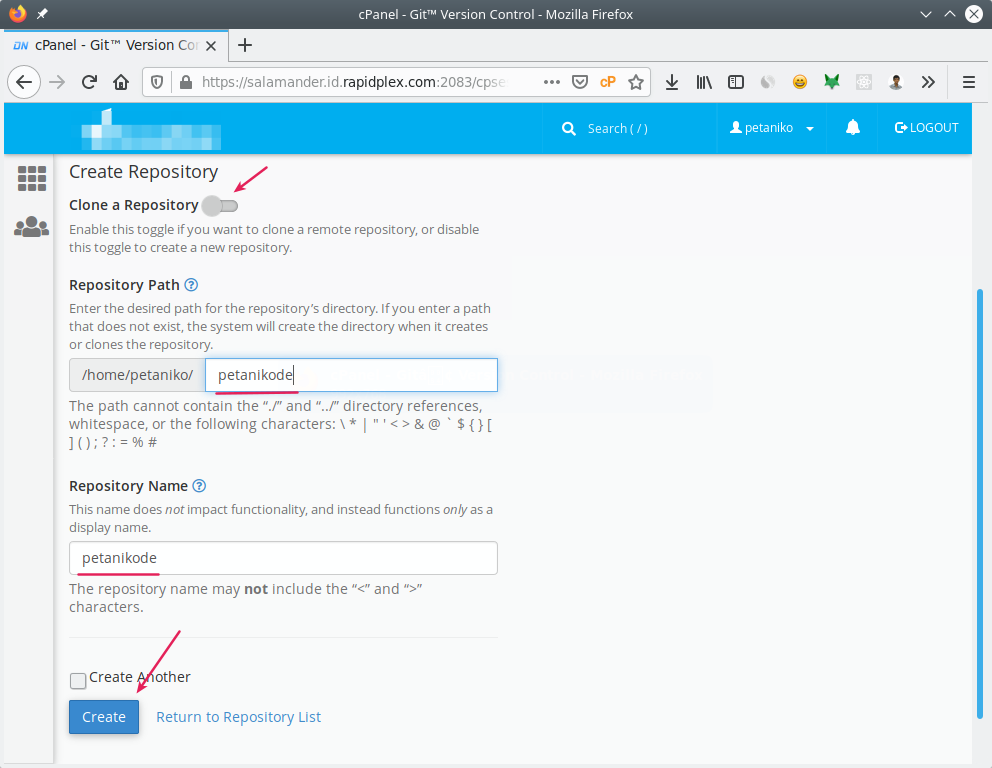Open the page actions ellipsis menu
992x768 pixels.
coord(551,82)
